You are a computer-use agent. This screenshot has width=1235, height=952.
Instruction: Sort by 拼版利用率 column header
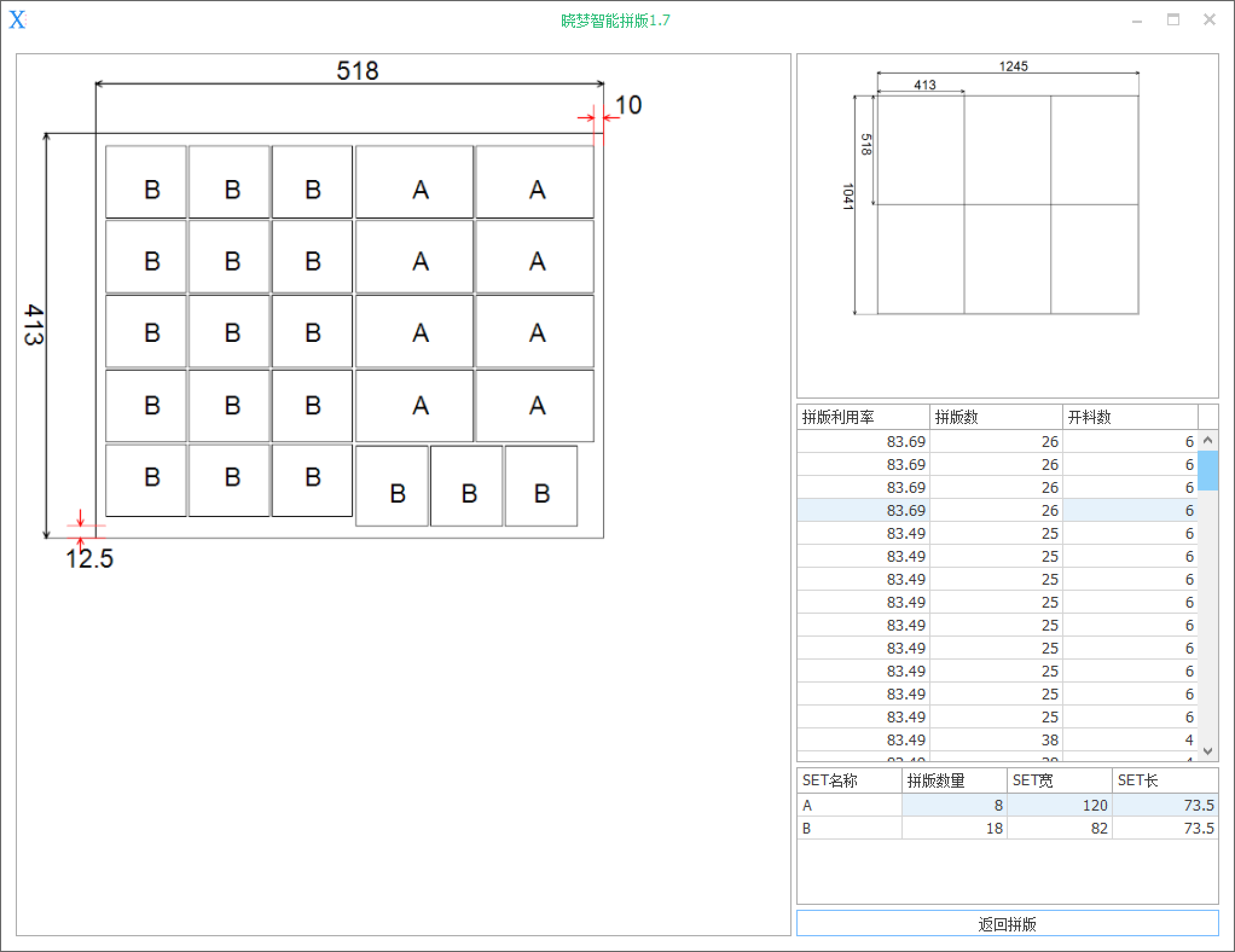[863, 417]
